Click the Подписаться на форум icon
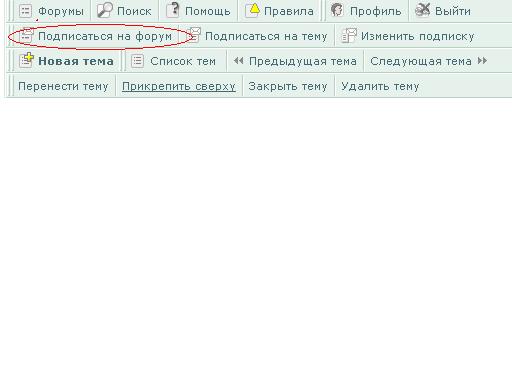 (x=26, y=35)
